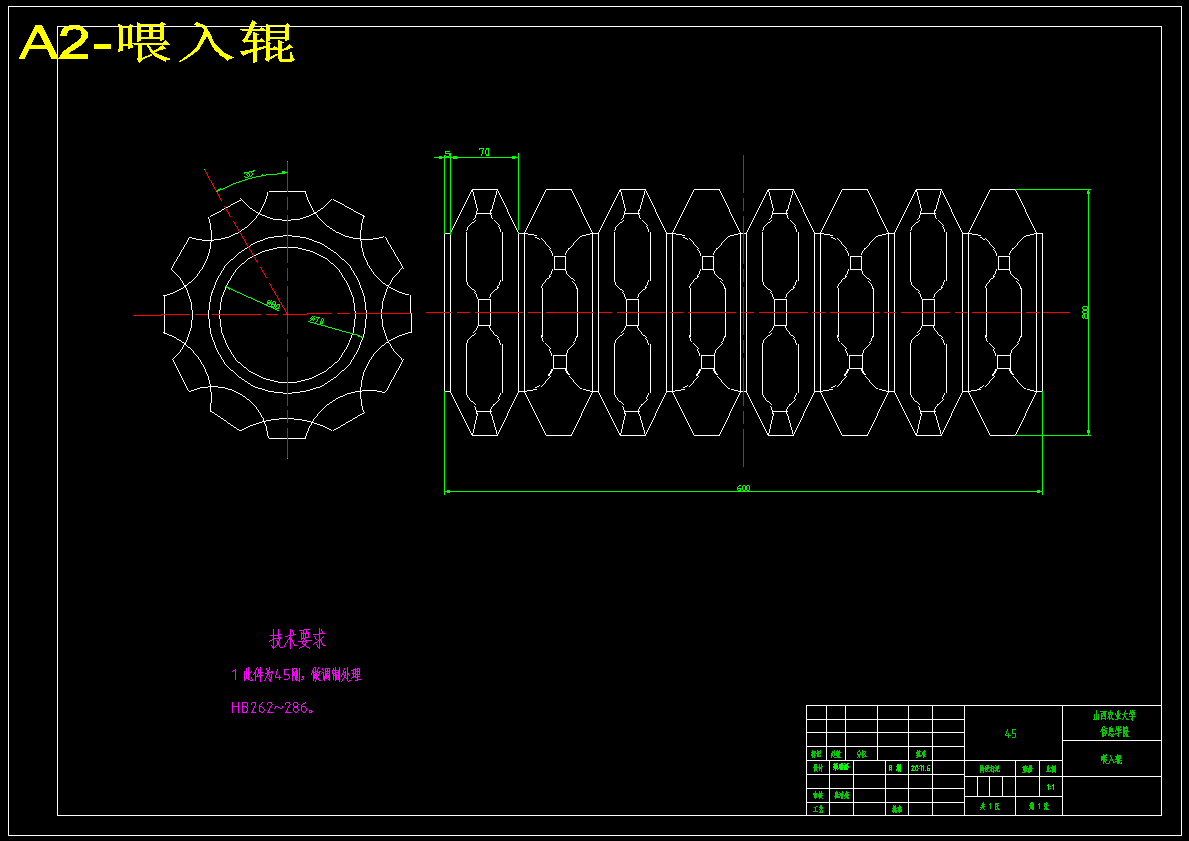Click the '信息学院' text under university name

[1115, 732]
